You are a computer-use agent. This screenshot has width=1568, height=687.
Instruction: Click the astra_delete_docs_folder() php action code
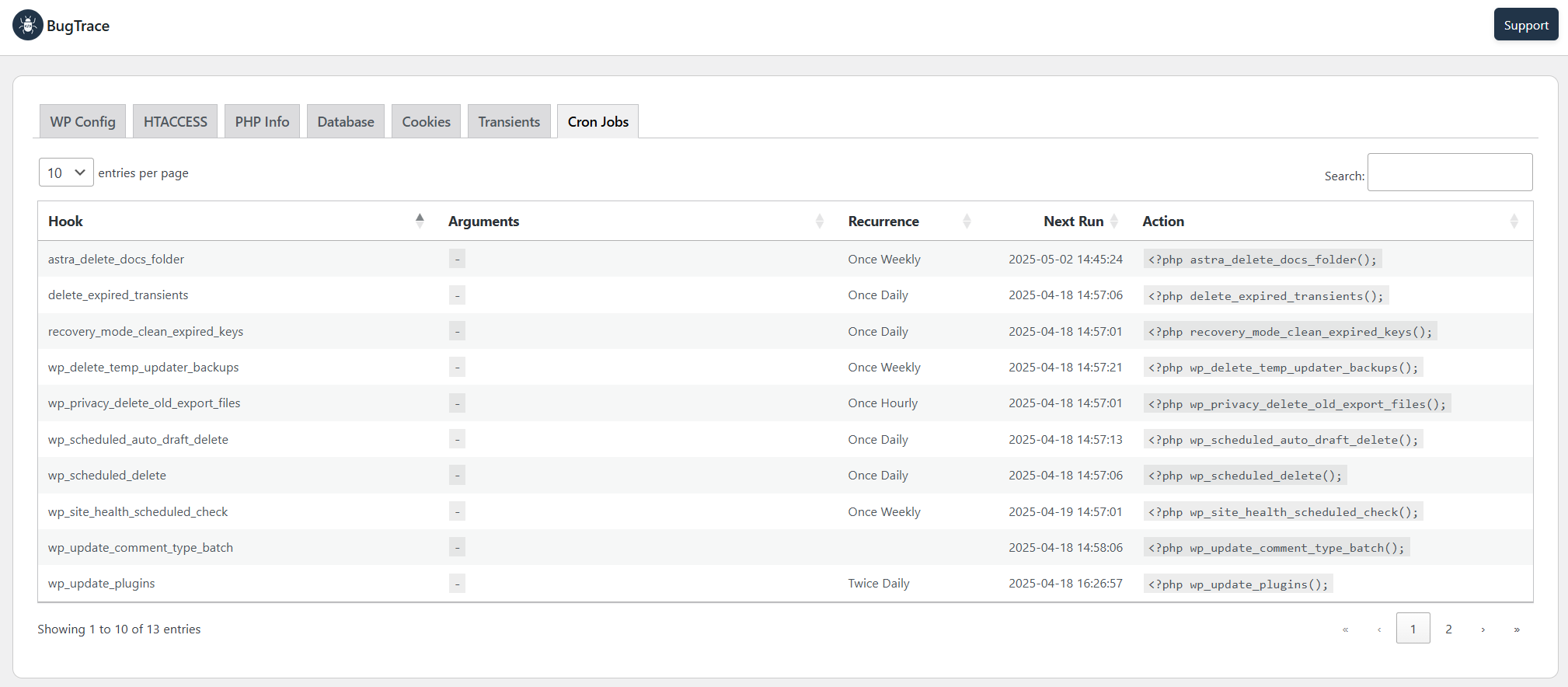coord(1263,260)
